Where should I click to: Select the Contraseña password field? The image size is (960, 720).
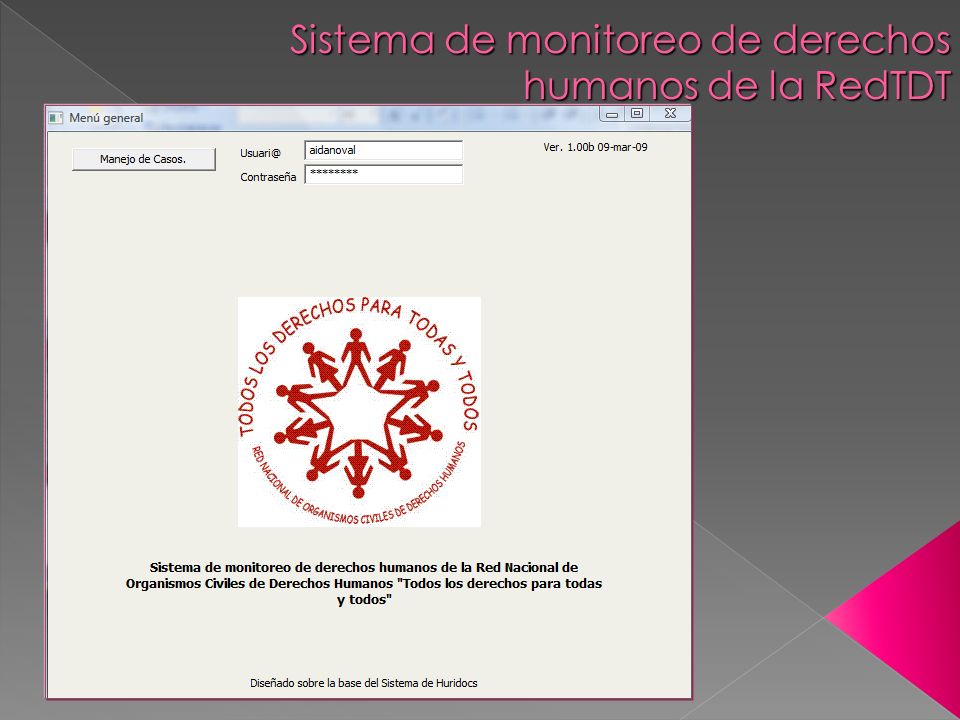pyautogui.click(x=383, y=174)
